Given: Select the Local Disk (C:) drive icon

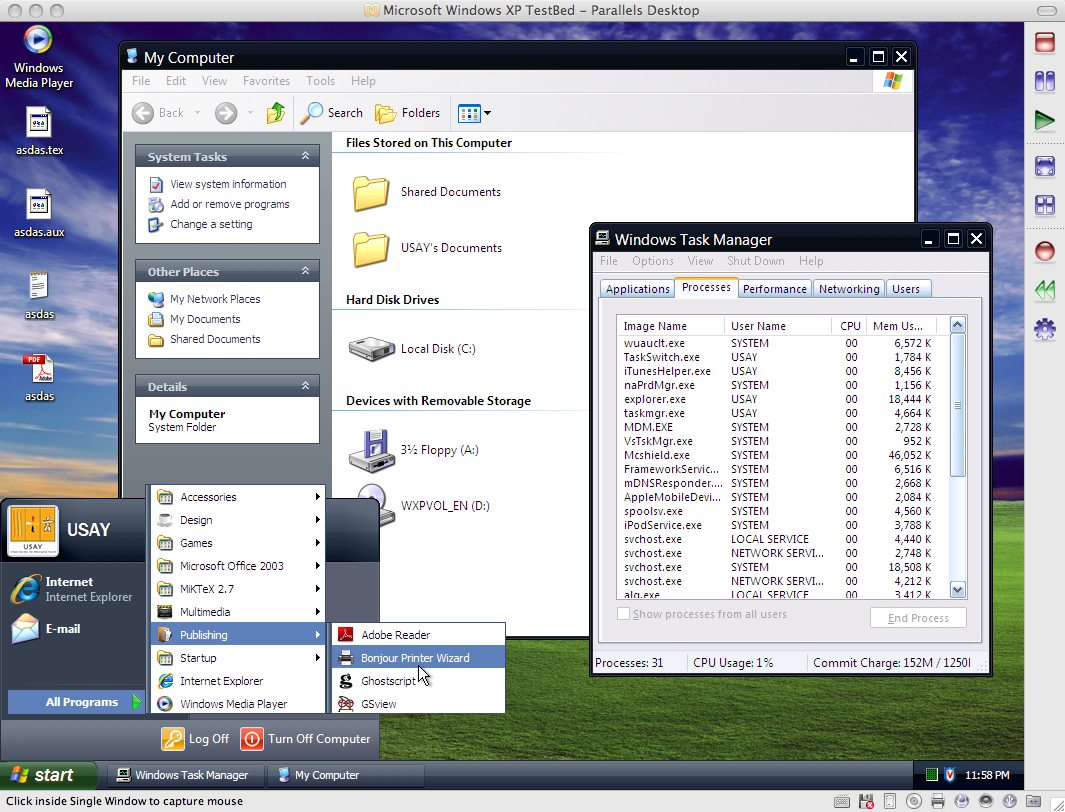Looking at the screenshot, I should click(371, 349).
